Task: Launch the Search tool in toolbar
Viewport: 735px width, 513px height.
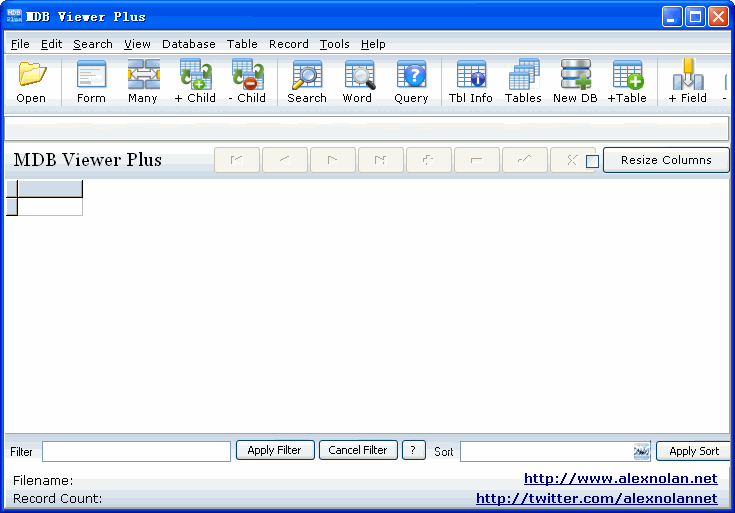Action: coord(307,81)
